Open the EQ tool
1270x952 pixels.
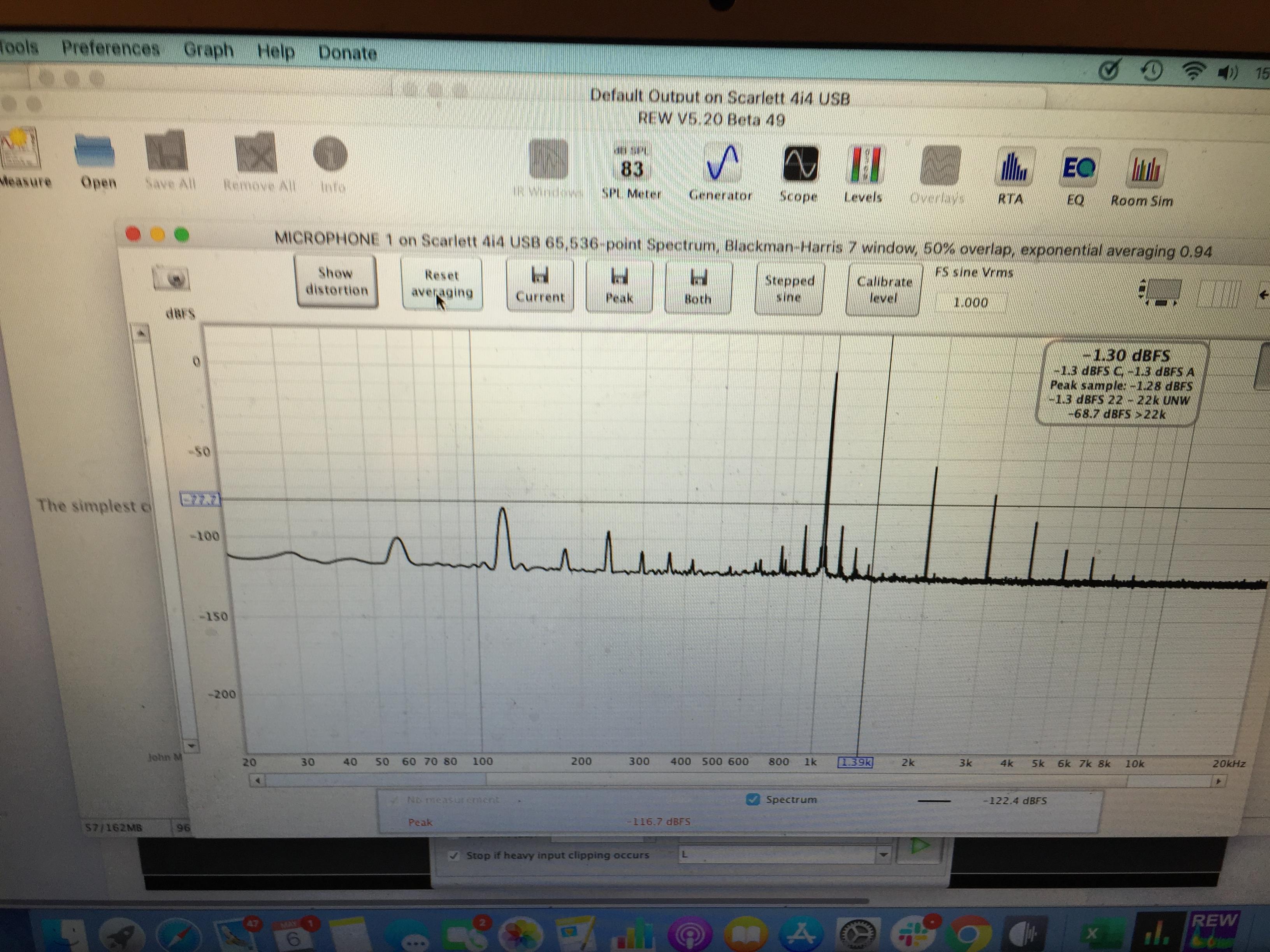pyautogui.click(x=1078, y=177)
